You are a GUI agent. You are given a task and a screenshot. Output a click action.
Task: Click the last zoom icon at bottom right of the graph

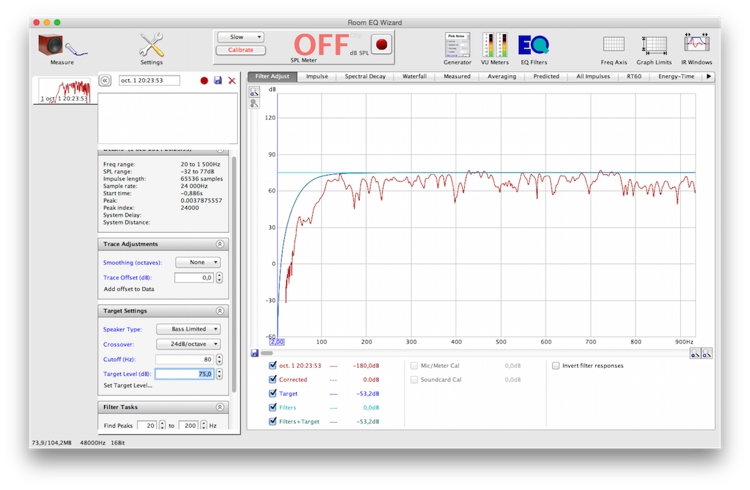pos(706,354)
